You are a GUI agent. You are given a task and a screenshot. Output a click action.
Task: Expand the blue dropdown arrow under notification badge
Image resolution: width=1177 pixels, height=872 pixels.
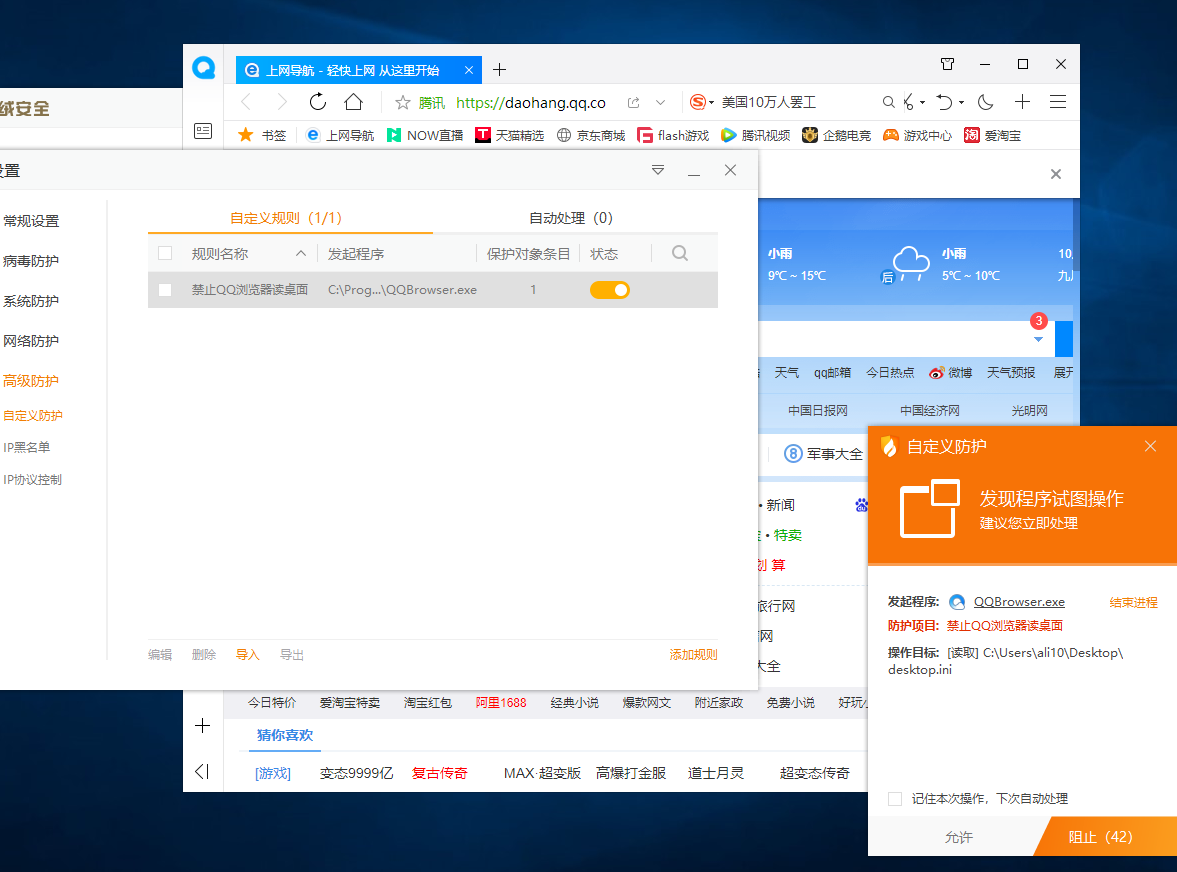pos(1038,339)
